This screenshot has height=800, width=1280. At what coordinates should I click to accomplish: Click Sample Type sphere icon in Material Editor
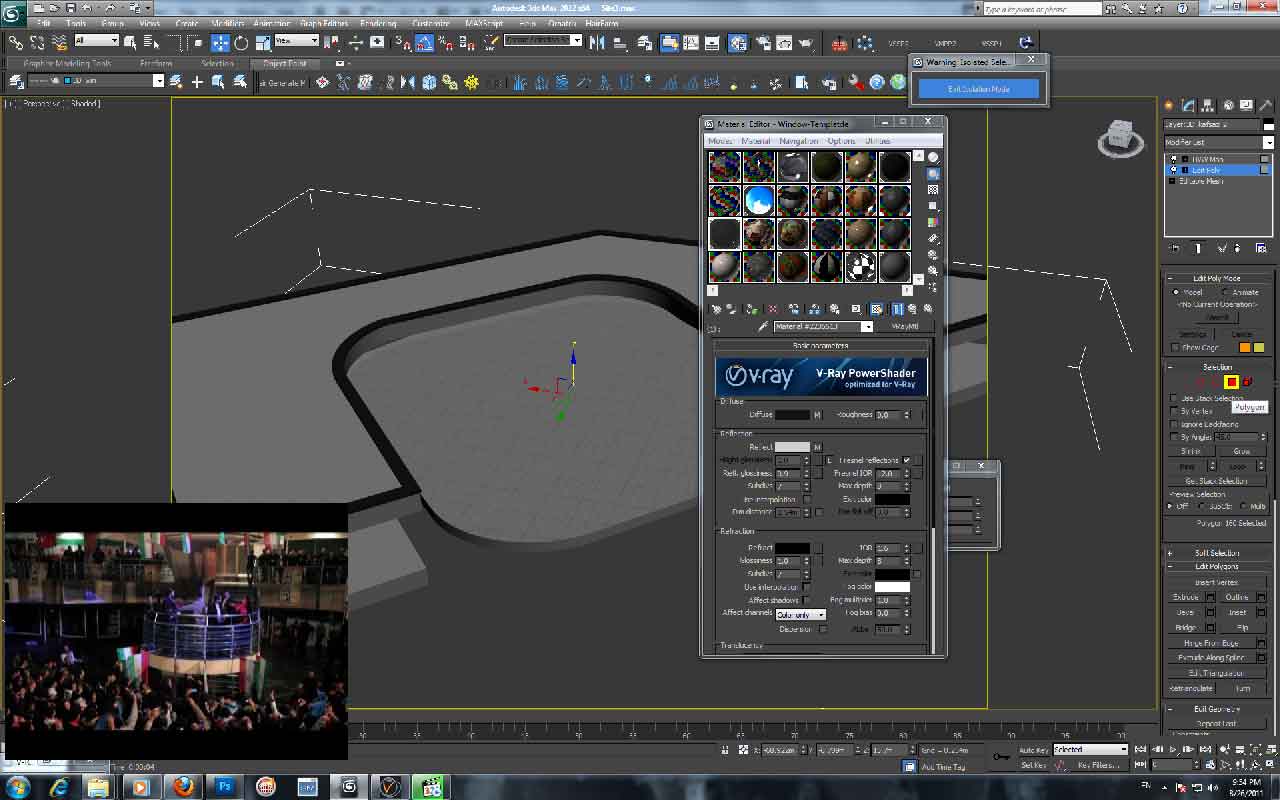pos(933,157)
